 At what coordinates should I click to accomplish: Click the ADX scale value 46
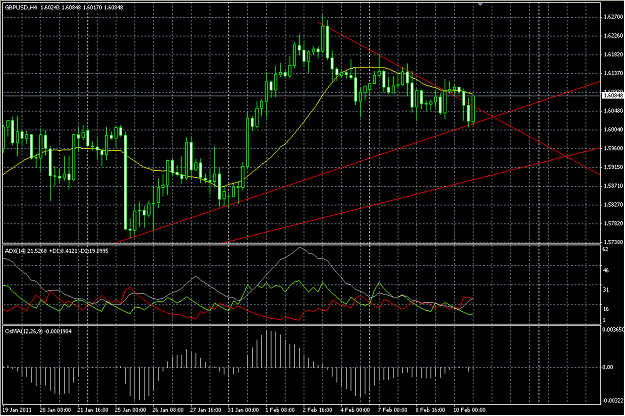(606, 270)
